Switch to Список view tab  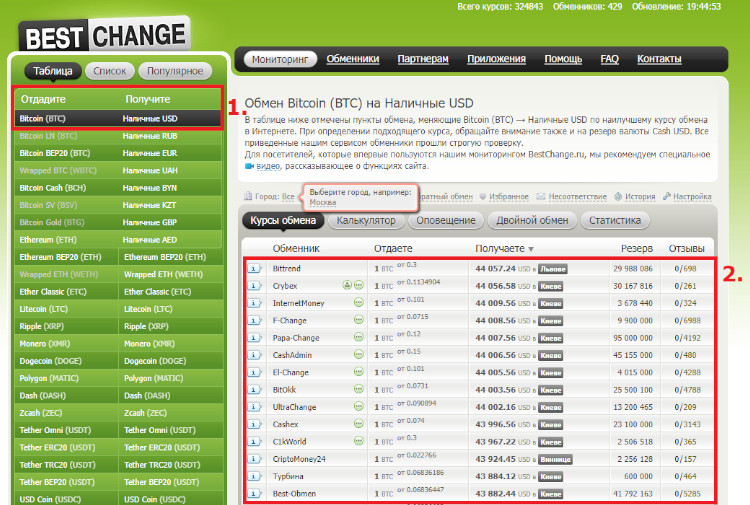pyautogui.click(x=110, y=71)
